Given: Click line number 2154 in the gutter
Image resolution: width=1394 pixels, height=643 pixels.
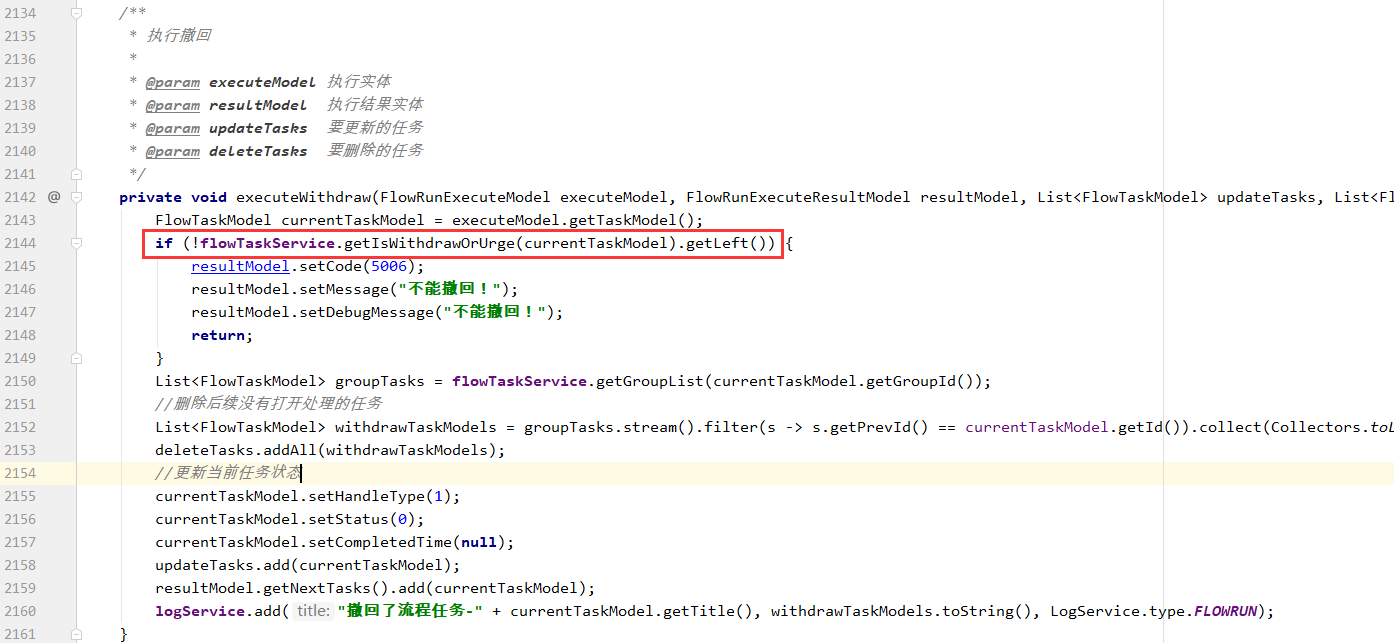Looking at the screenshot, I should (20, 473).
